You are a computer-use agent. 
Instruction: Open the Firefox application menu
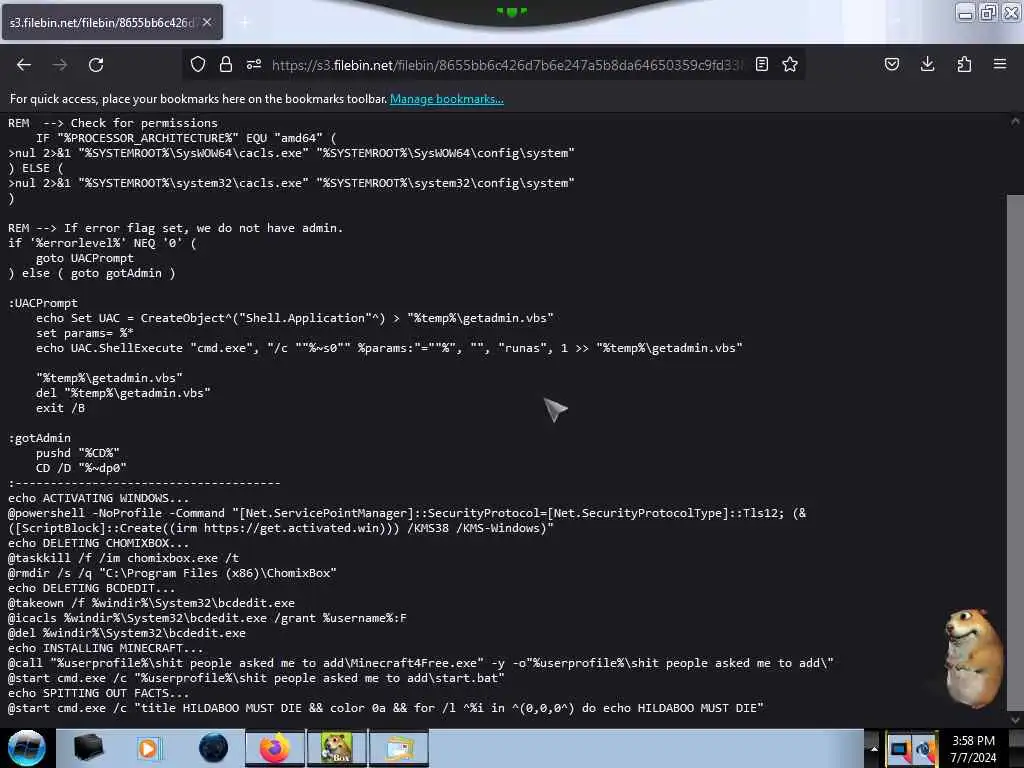(1000, 64)
